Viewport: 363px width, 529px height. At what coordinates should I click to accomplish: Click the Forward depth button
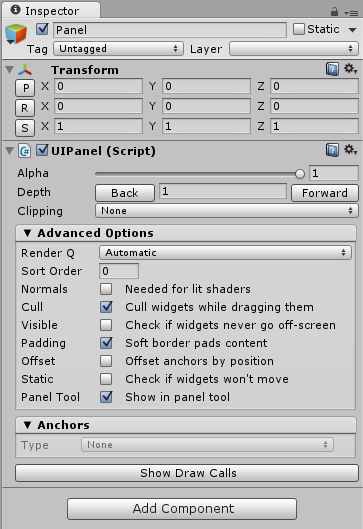click(325, 193)
